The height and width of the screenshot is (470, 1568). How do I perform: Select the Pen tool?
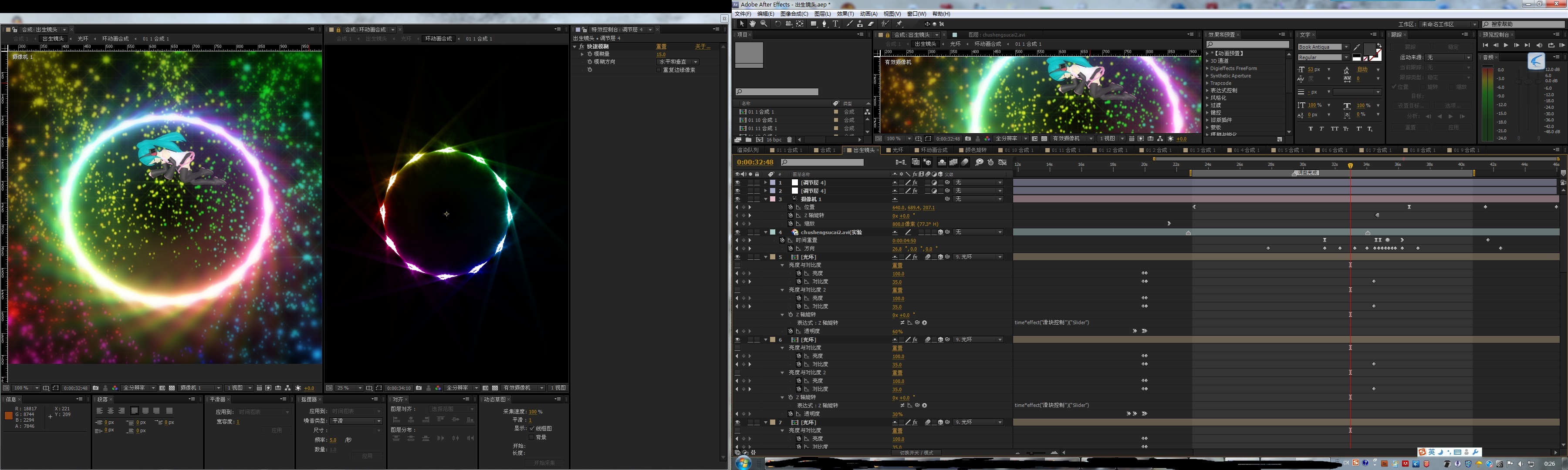825,23
